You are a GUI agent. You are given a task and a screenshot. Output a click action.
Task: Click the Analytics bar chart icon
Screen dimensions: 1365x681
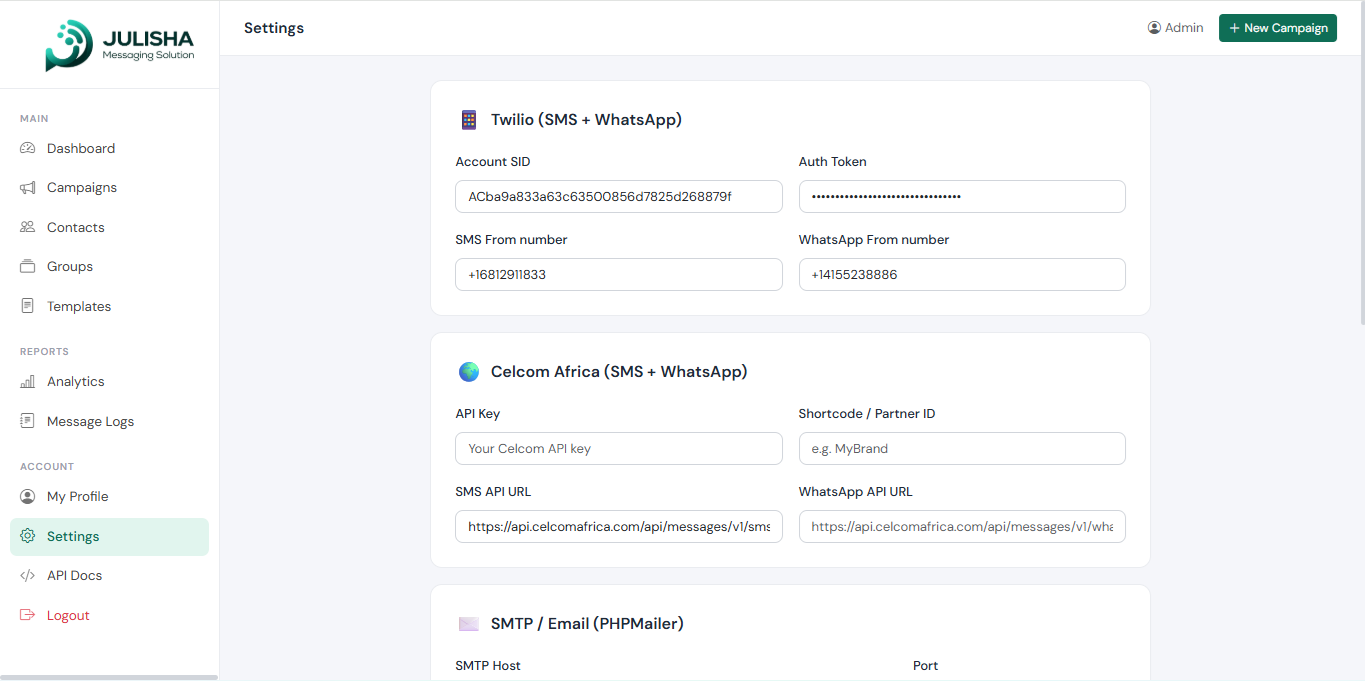click(x=28, y=382)
